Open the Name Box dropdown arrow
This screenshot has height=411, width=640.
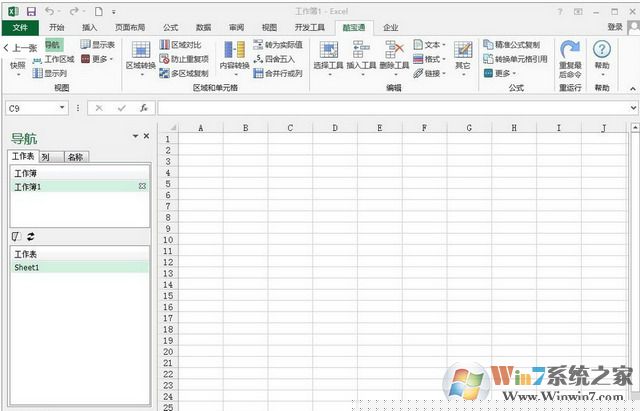click(x=62, y=107)
